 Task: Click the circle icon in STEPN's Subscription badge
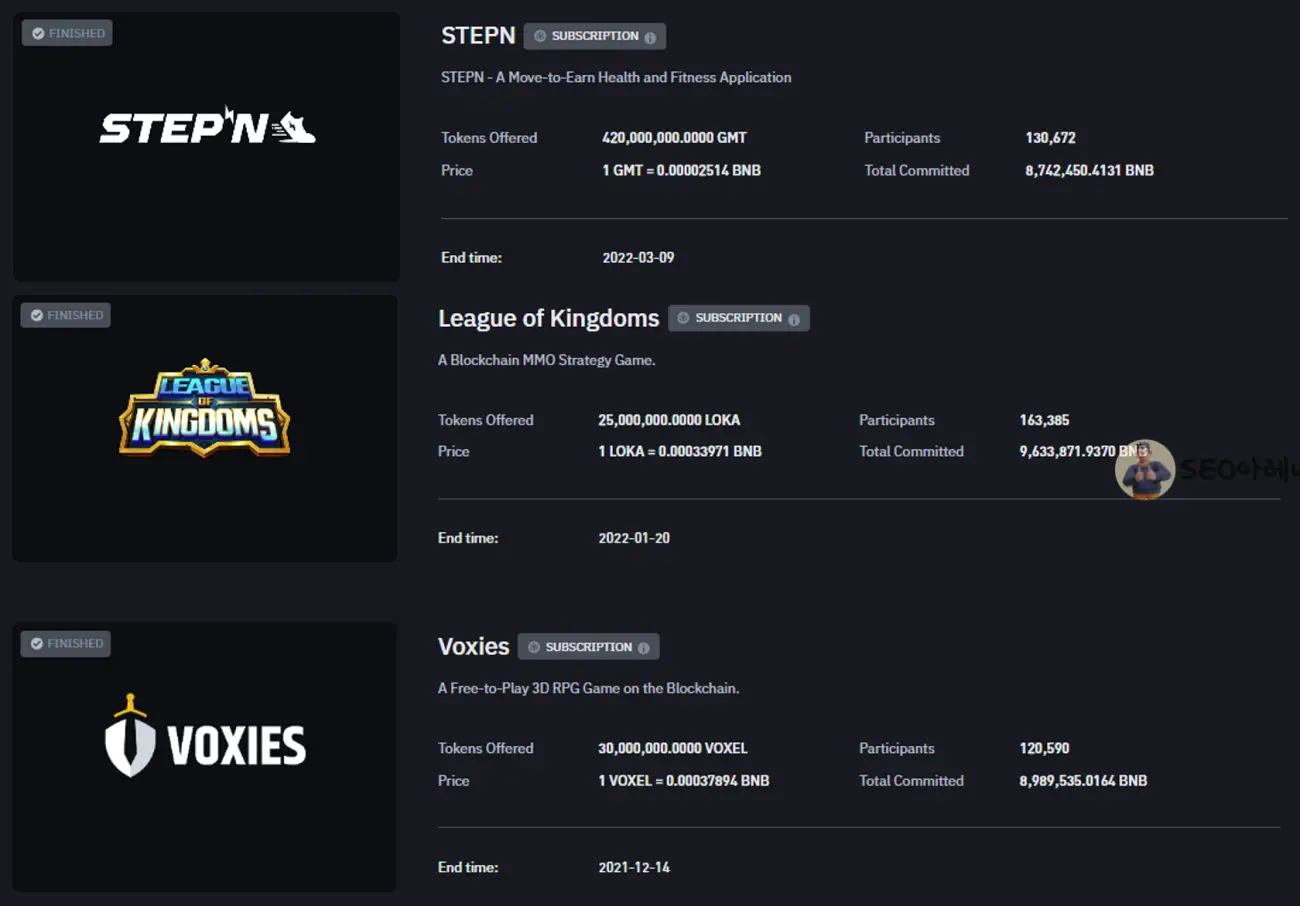click(x=540, y=36)
